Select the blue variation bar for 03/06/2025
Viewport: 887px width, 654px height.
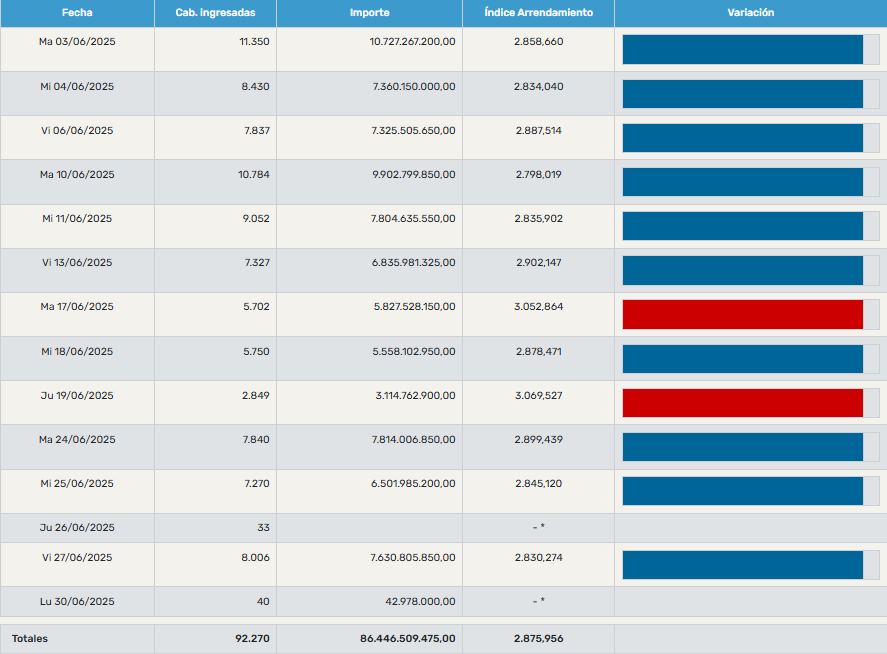coord(742,49)
